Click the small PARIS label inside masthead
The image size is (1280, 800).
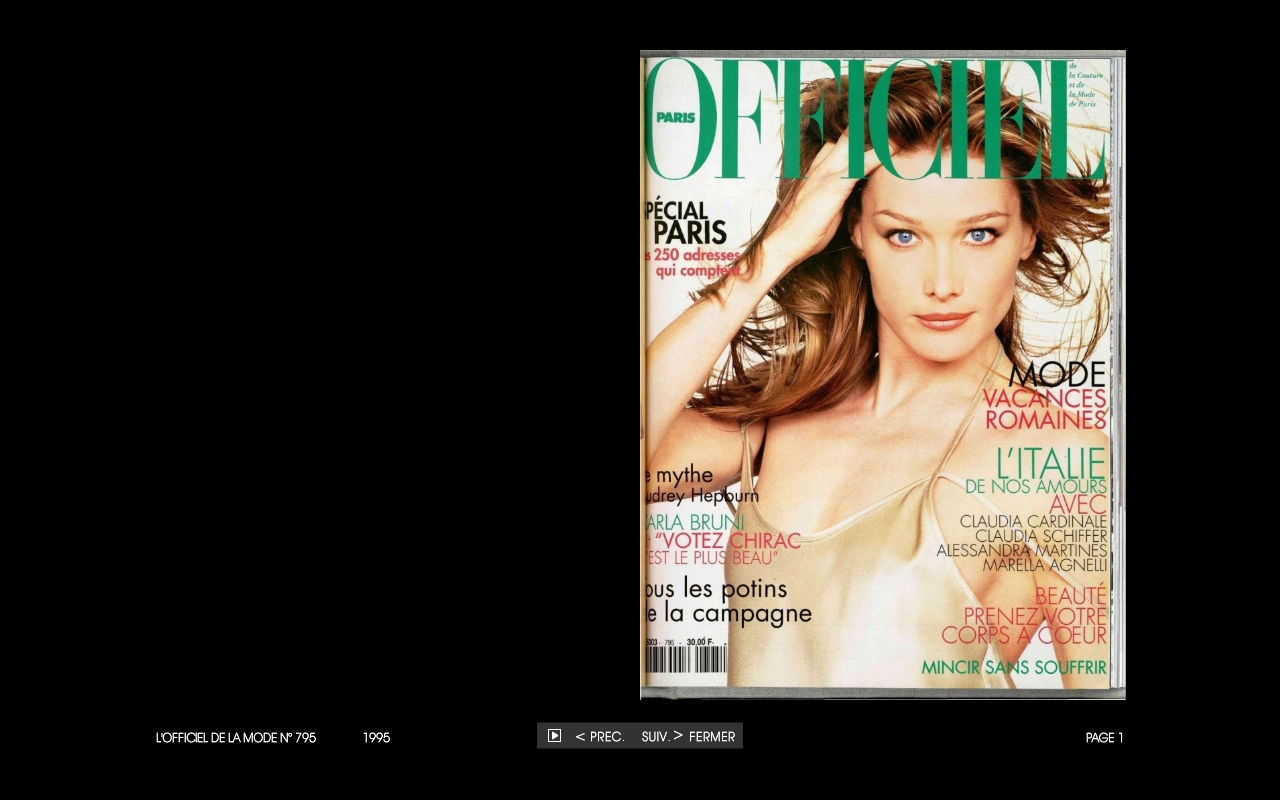[x=675, y=117]
